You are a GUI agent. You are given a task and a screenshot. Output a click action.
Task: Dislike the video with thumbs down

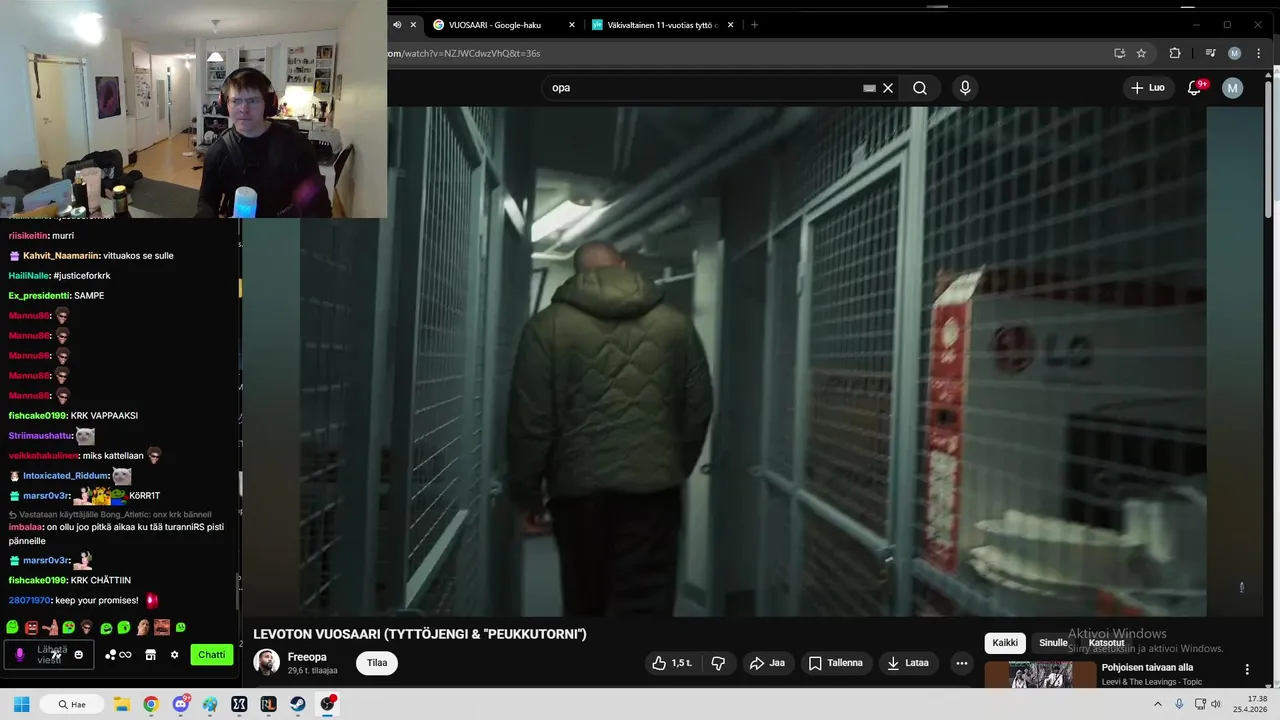[x=718, y=663]
